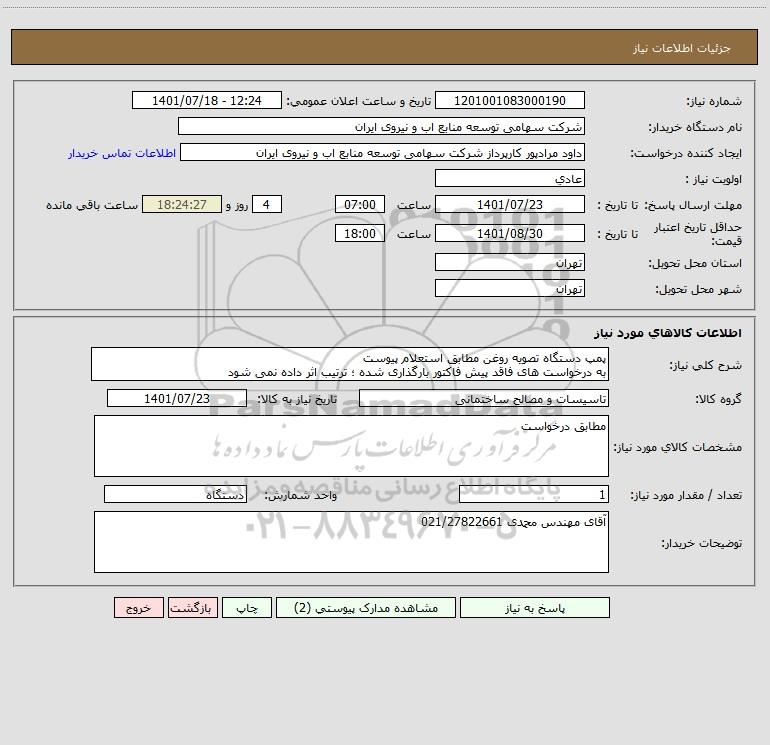Click the تاریخ نیاز به کالا date field
The height and width of the screenshot is (745, 770).
[x=177, y=398]
